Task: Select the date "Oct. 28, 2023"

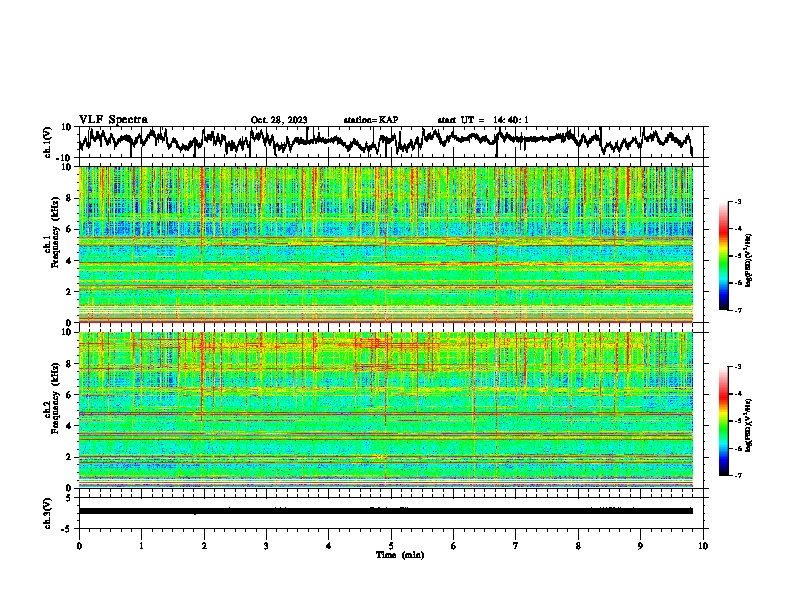Action: tap(279, 120)
